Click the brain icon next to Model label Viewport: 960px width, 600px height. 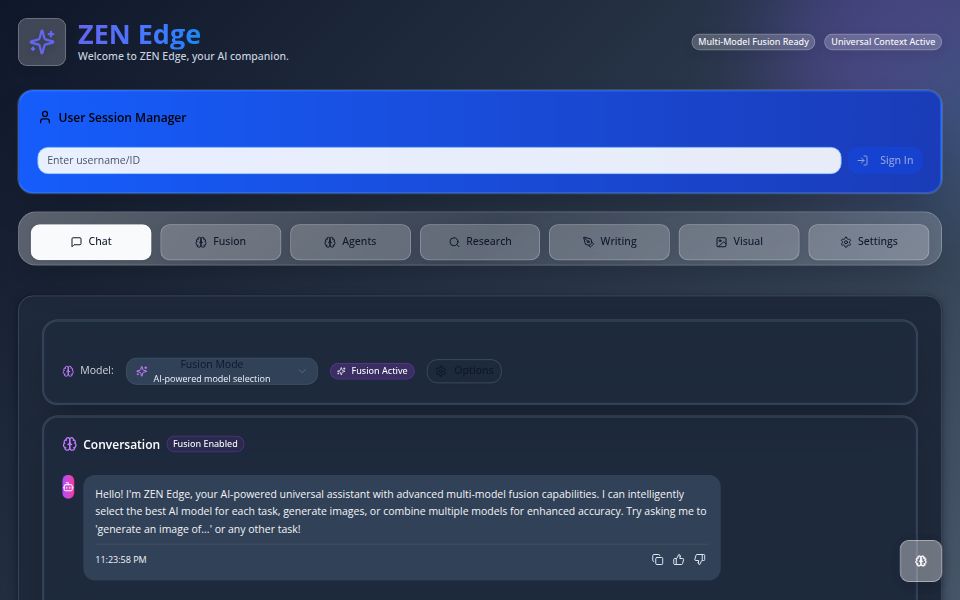click(x=68, y=371)
